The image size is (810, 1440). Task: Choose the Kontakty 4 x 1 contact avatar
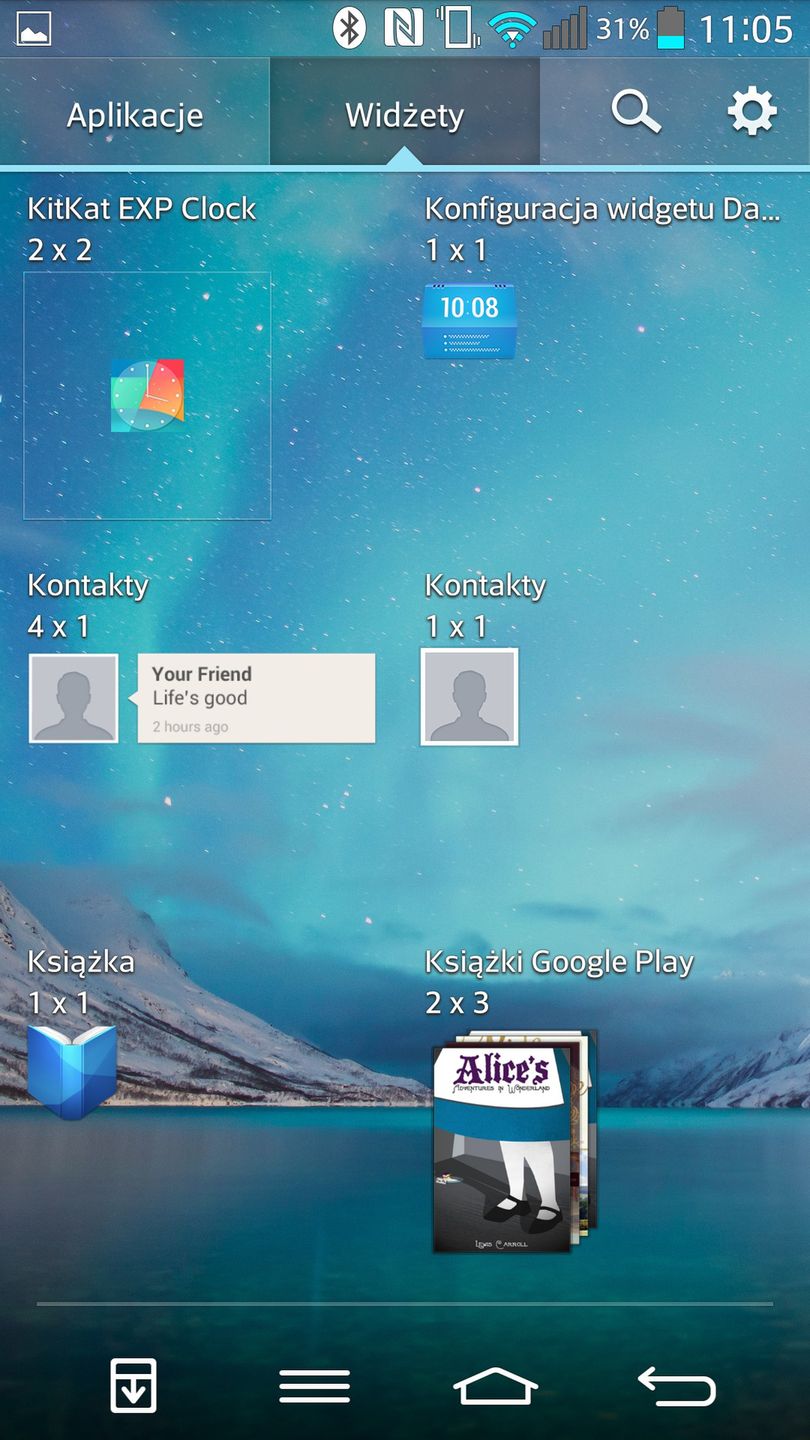(73, 698)
